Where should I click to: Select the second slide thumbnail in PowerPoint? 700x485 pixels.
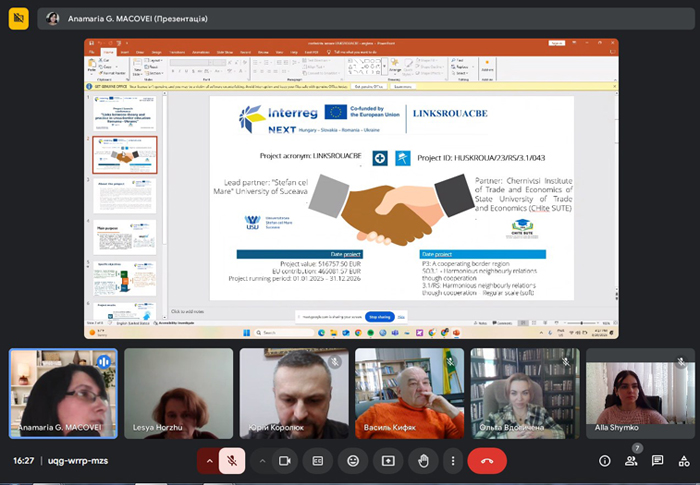click(126, 155)
